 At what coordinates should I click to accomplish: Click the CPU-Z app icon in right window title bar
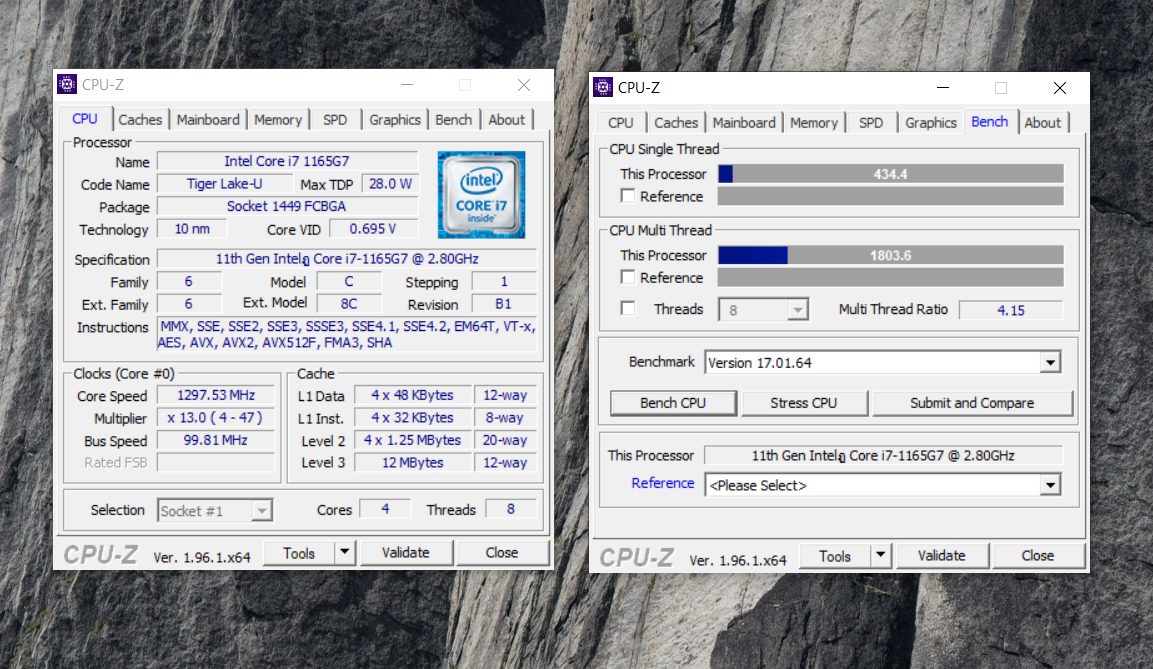[603, 87]
